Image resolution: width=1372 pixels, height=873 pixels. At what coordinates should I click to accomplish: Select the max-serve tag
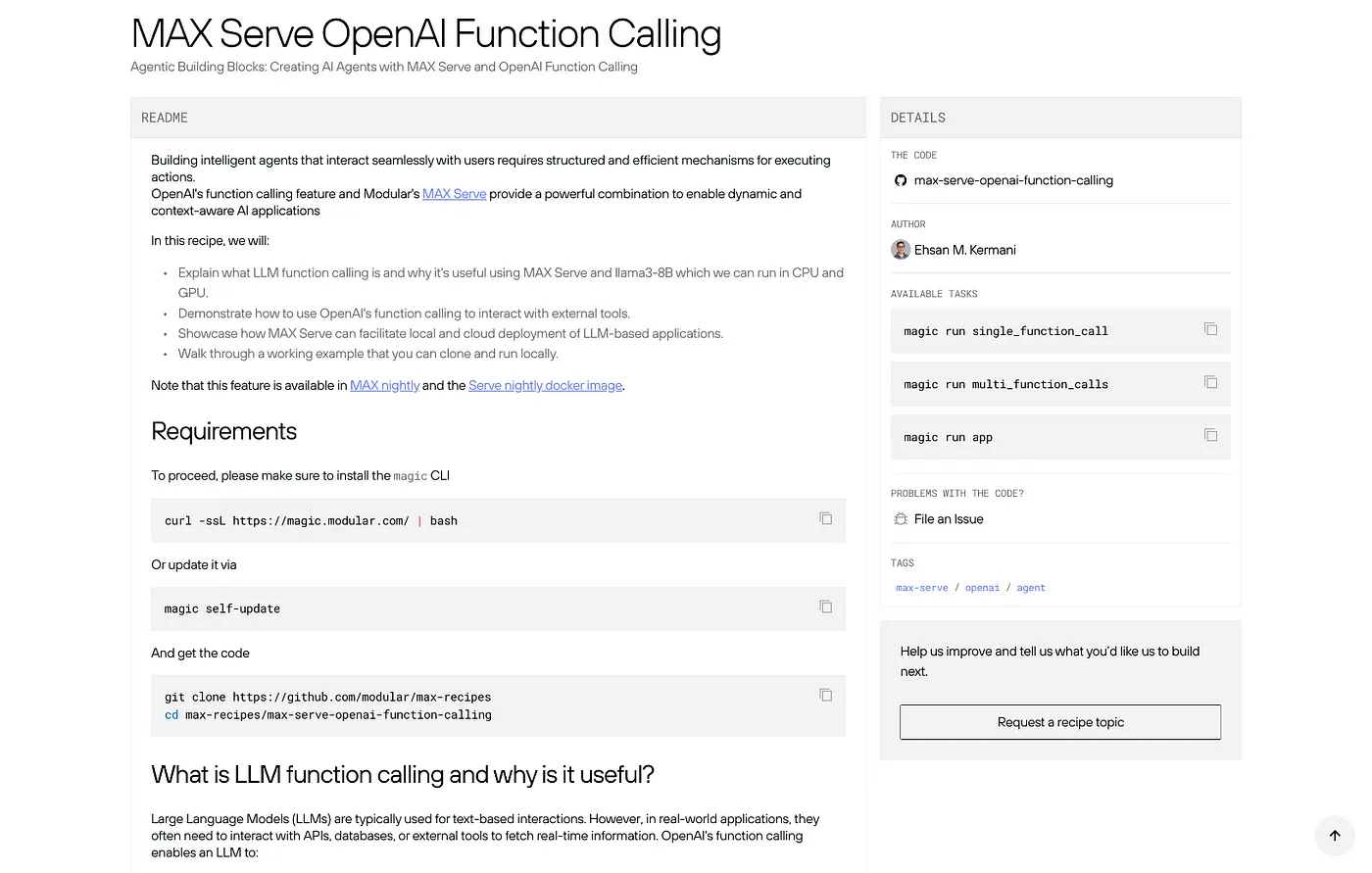922,588
